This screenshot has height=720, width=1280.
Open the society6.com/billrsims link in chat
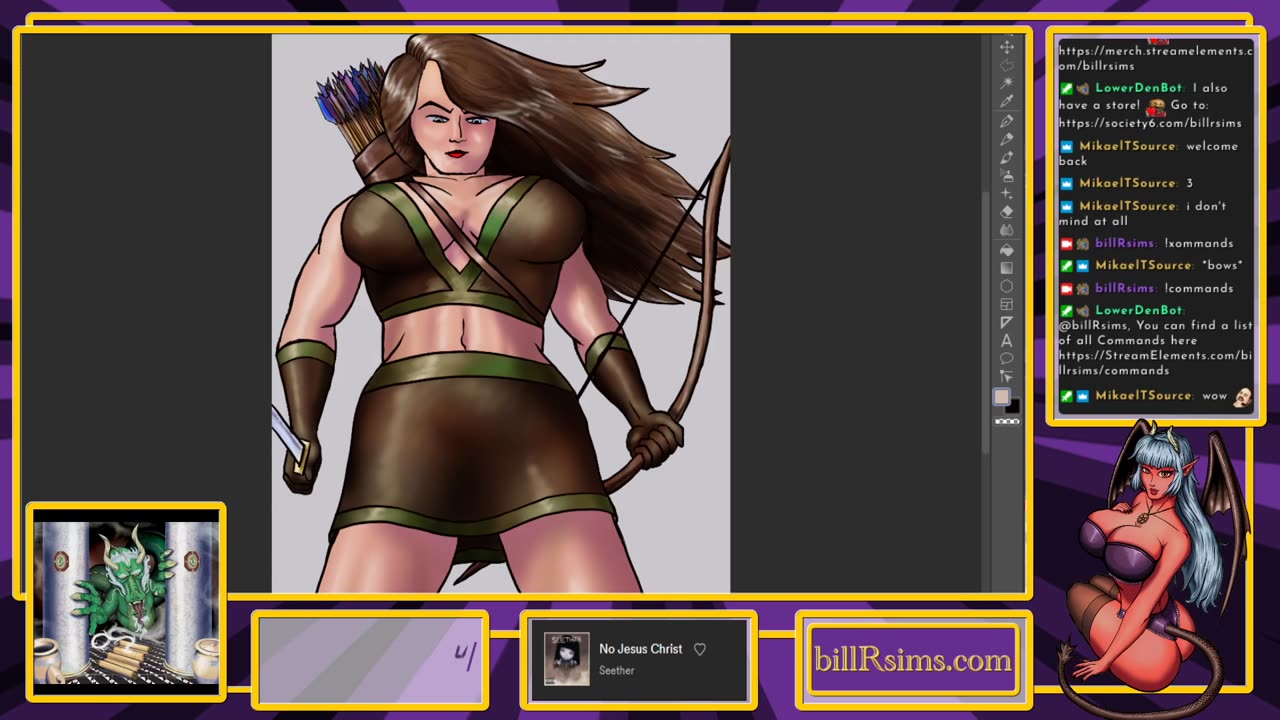point(1150,123)
